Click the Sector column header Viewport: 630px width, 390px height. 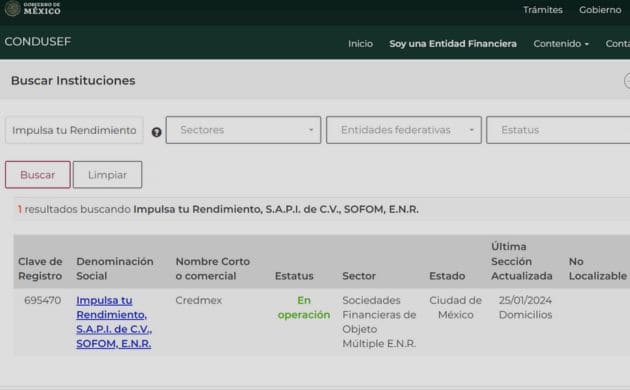(359, 276)
